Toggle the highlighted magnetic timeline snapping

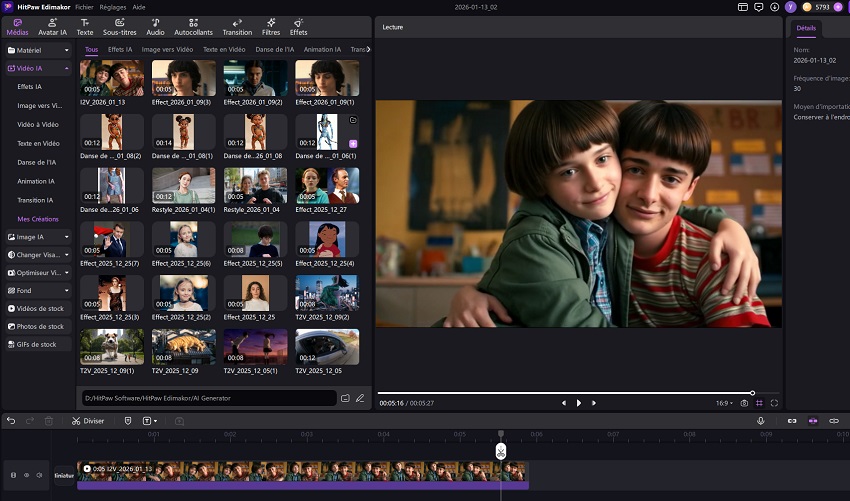tap(813, 421)
